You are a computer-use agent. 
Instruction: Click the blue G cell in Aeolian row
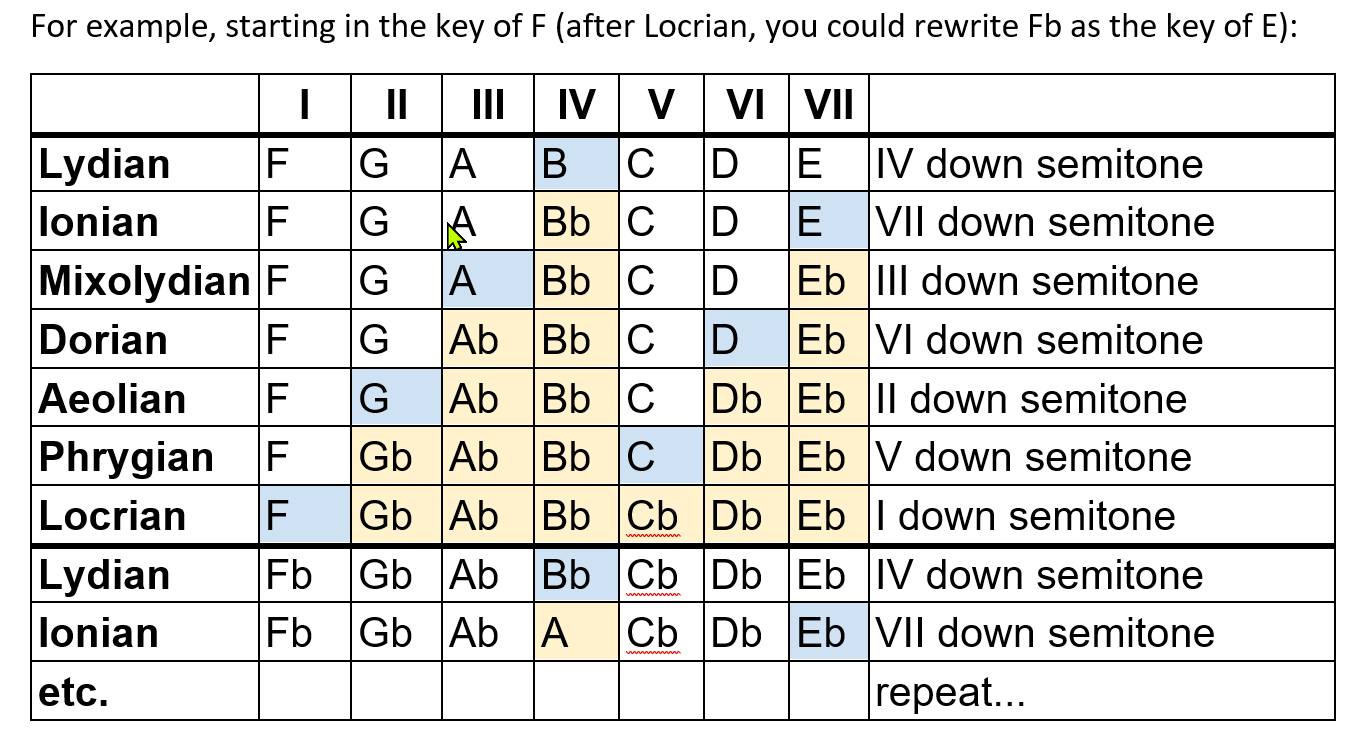point(396,398)
